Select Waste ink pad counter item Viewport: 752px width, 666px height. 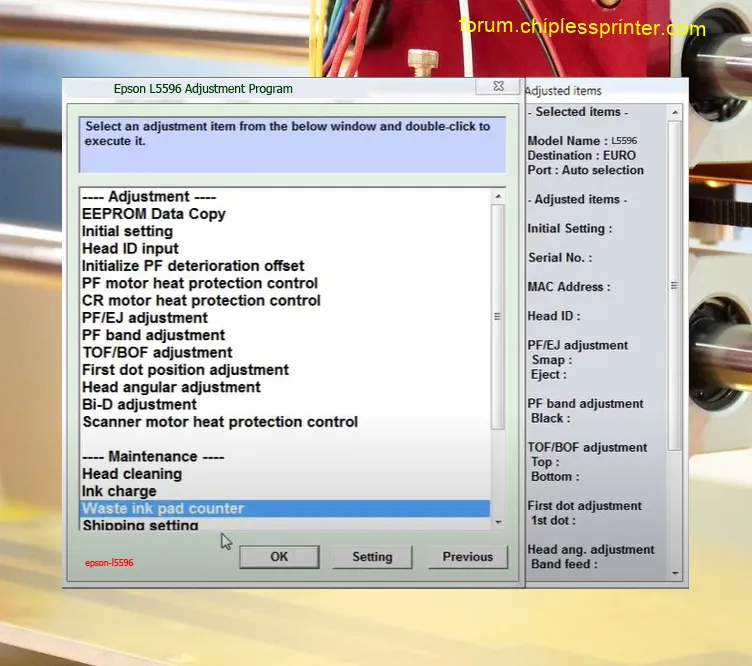[285, 508]
